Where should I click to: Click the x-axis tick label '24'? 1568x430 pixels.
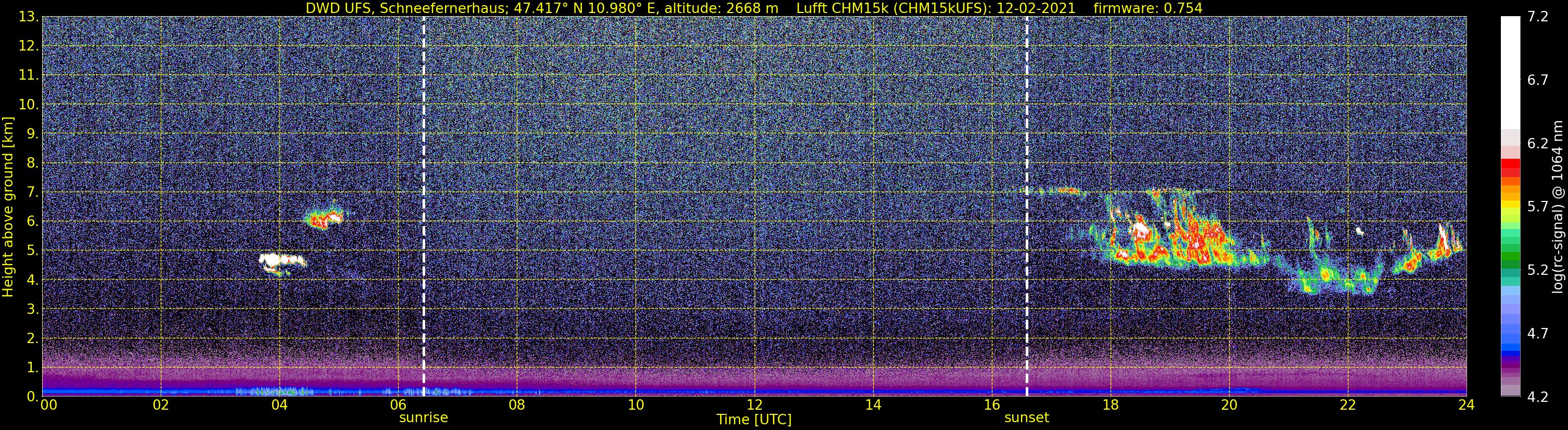(1467, 406)
